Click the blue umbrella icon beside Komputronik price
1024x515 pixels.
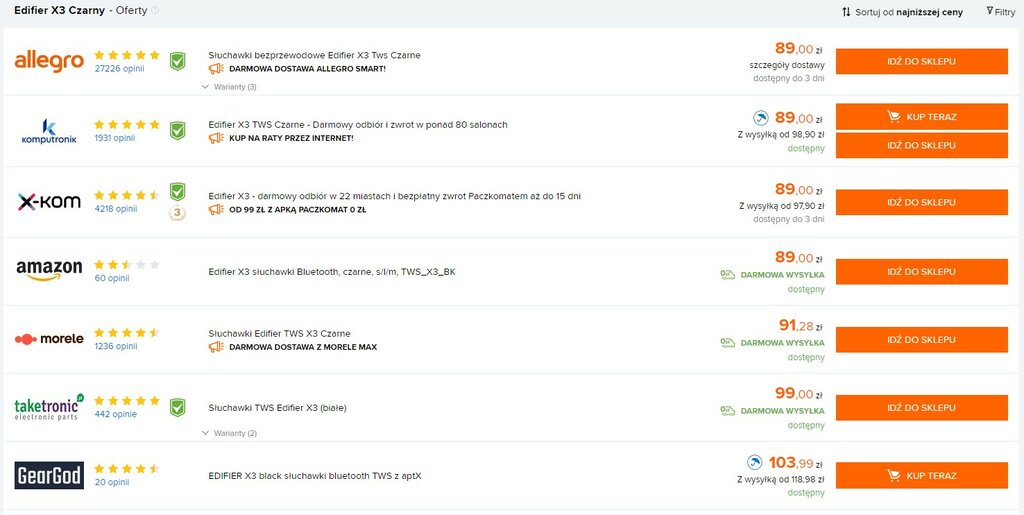761,118
